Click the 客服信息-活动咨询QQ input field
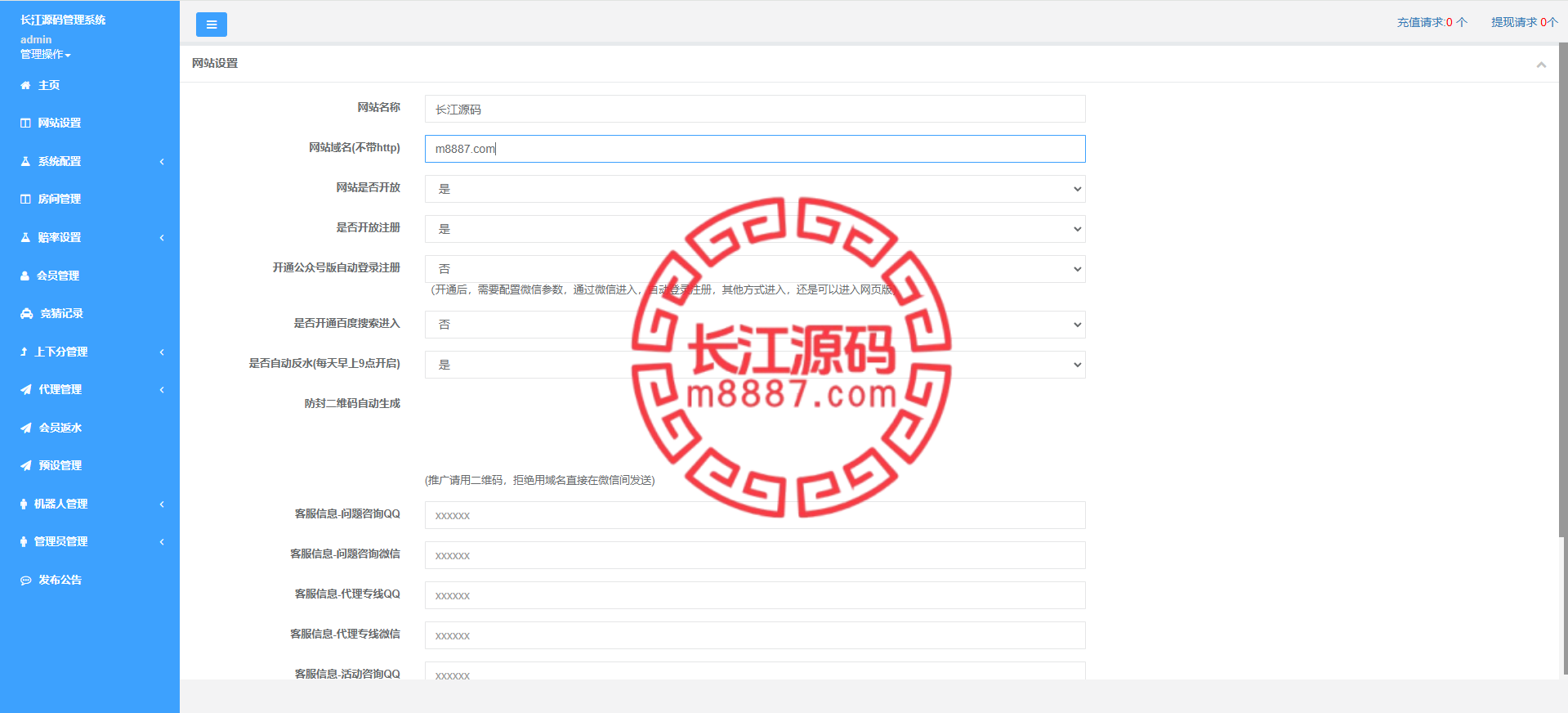1568x713 pixels. 755,671
